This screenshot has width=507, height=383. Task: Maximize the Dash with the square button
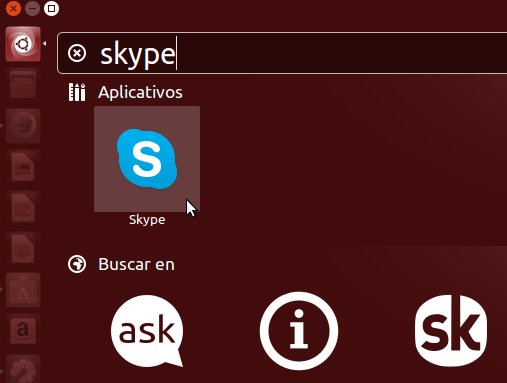(x=51, y=8)
